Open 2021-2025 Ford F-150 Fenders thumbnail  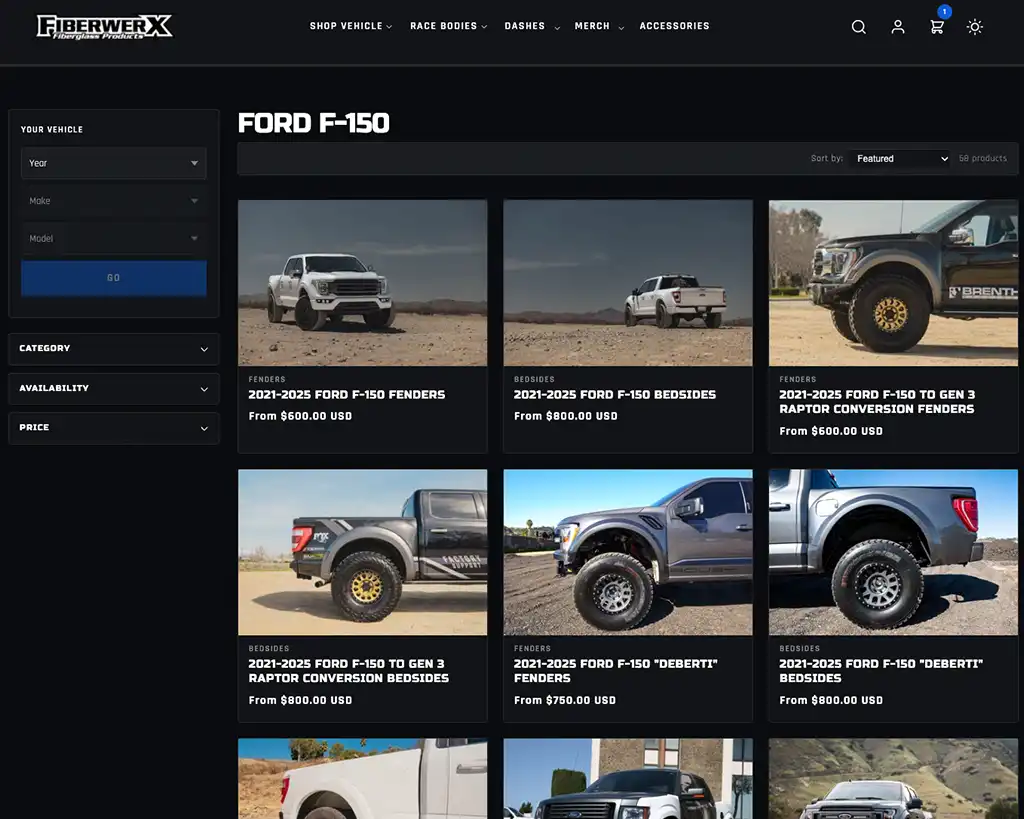click(362, 283)
